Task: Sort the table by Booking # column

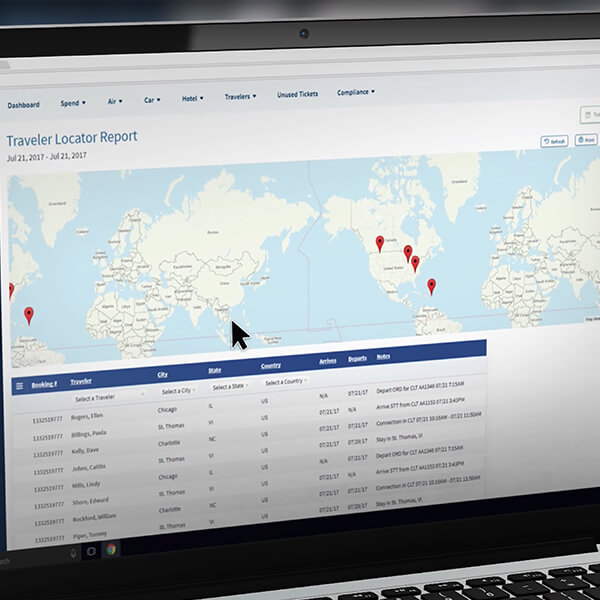Action: click(44, 384)
